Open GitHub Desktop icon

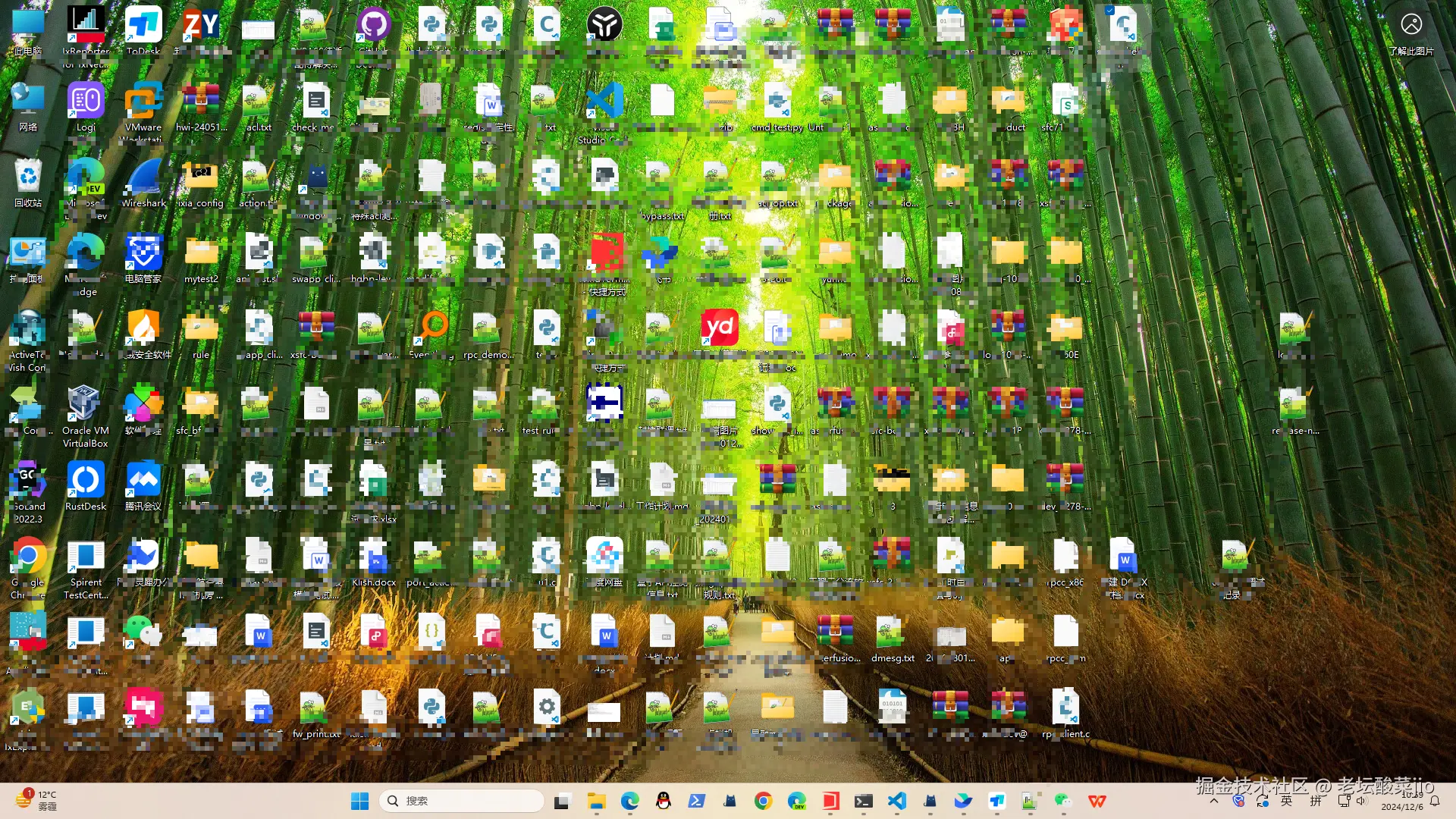373,25
